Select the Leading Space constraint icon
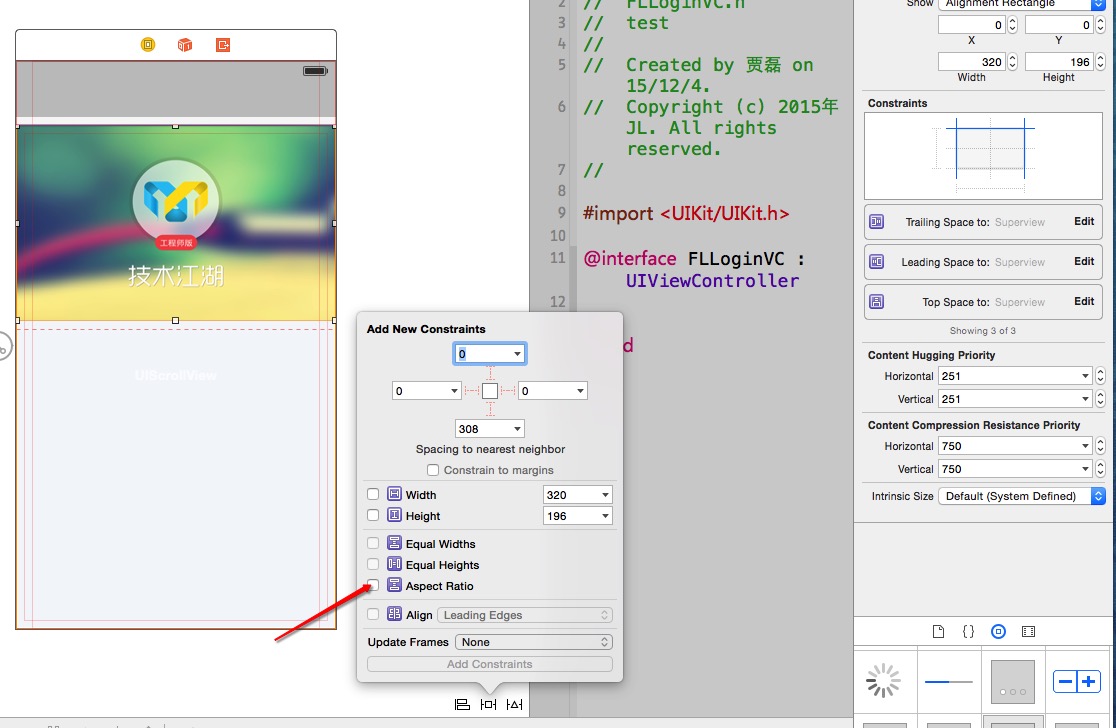The height and width of the screenshot is (728, 1116). point(877,262)
